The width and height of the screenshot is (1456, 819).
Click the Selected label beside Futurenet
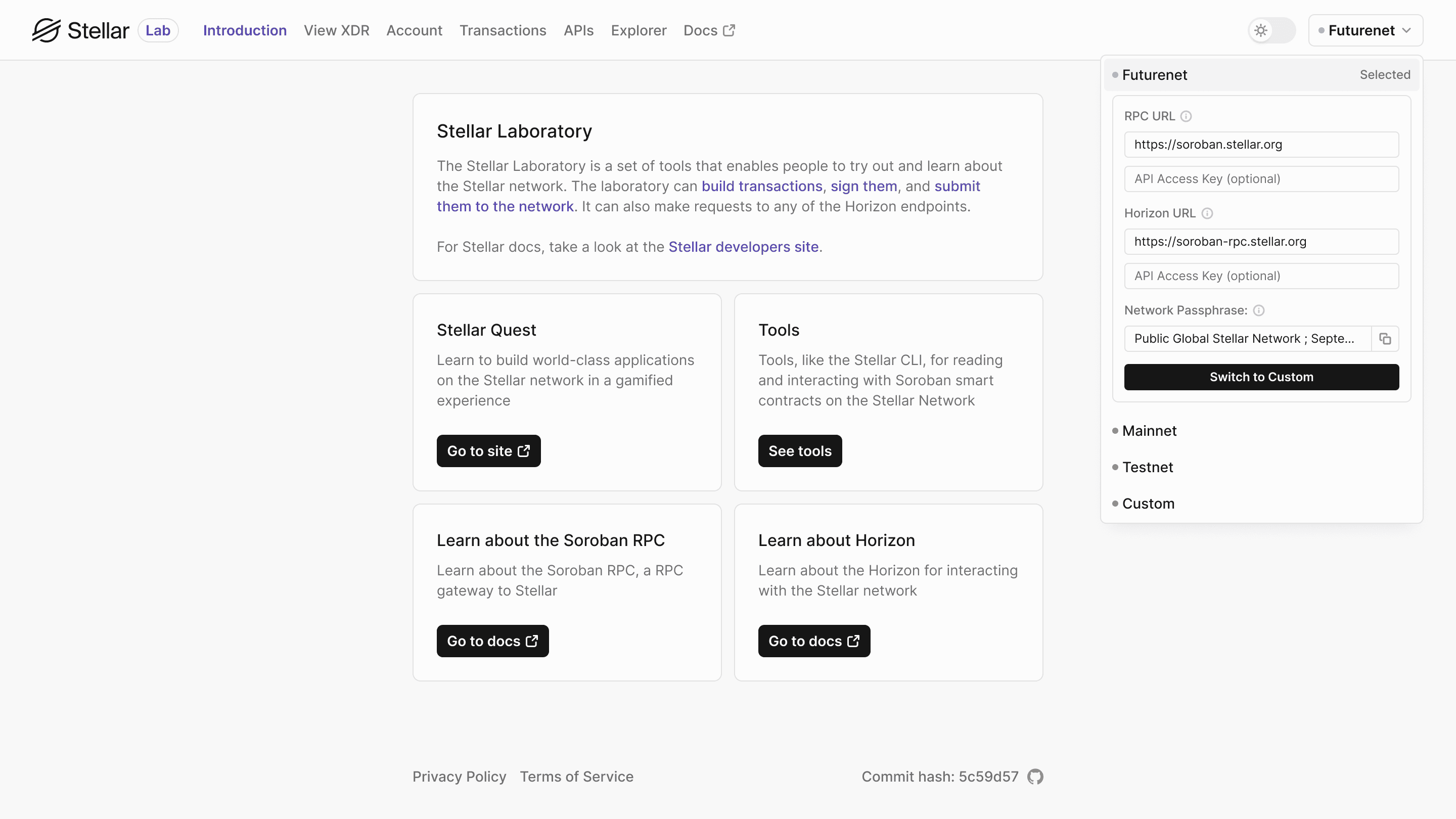[1385, 75]
